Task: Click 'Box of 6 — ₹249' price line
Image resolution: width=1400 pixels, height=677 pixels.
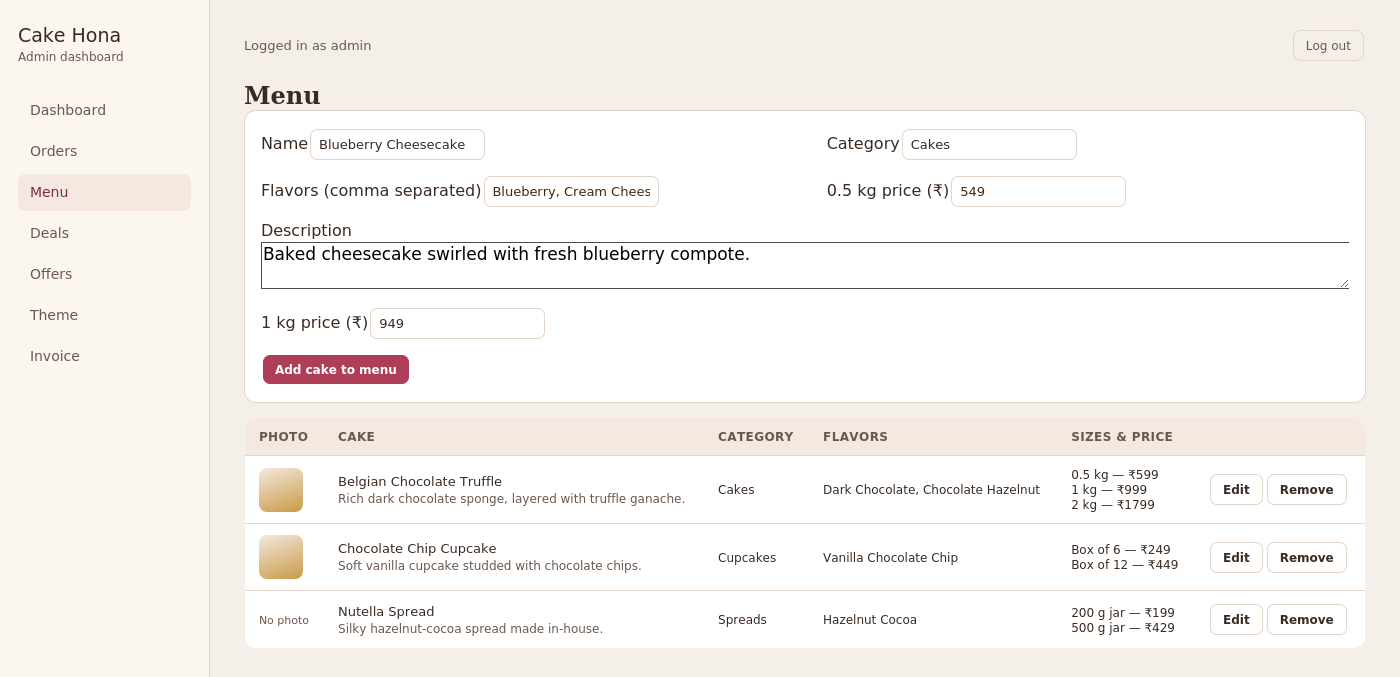Action: (x=1121, y=550)
